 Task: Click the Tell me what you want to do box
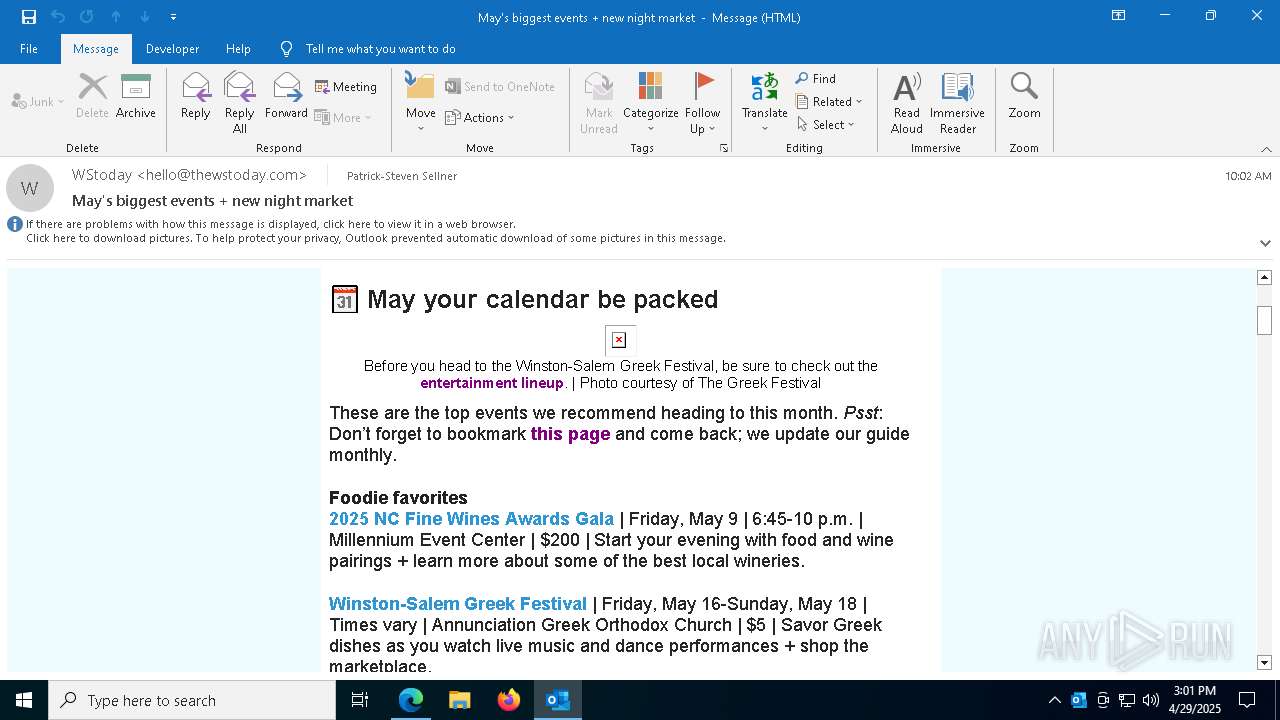(x=380, y=48)
